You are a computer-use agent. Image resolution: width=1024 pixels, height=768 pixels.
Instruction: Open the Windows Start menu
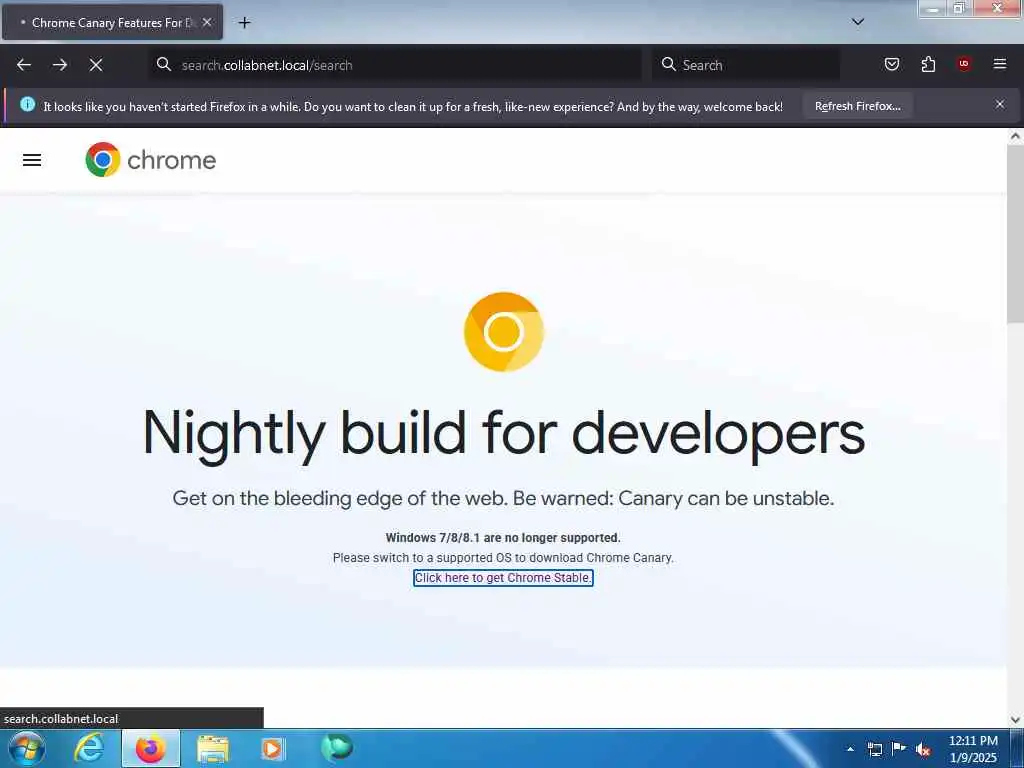(x=27, y=748)
